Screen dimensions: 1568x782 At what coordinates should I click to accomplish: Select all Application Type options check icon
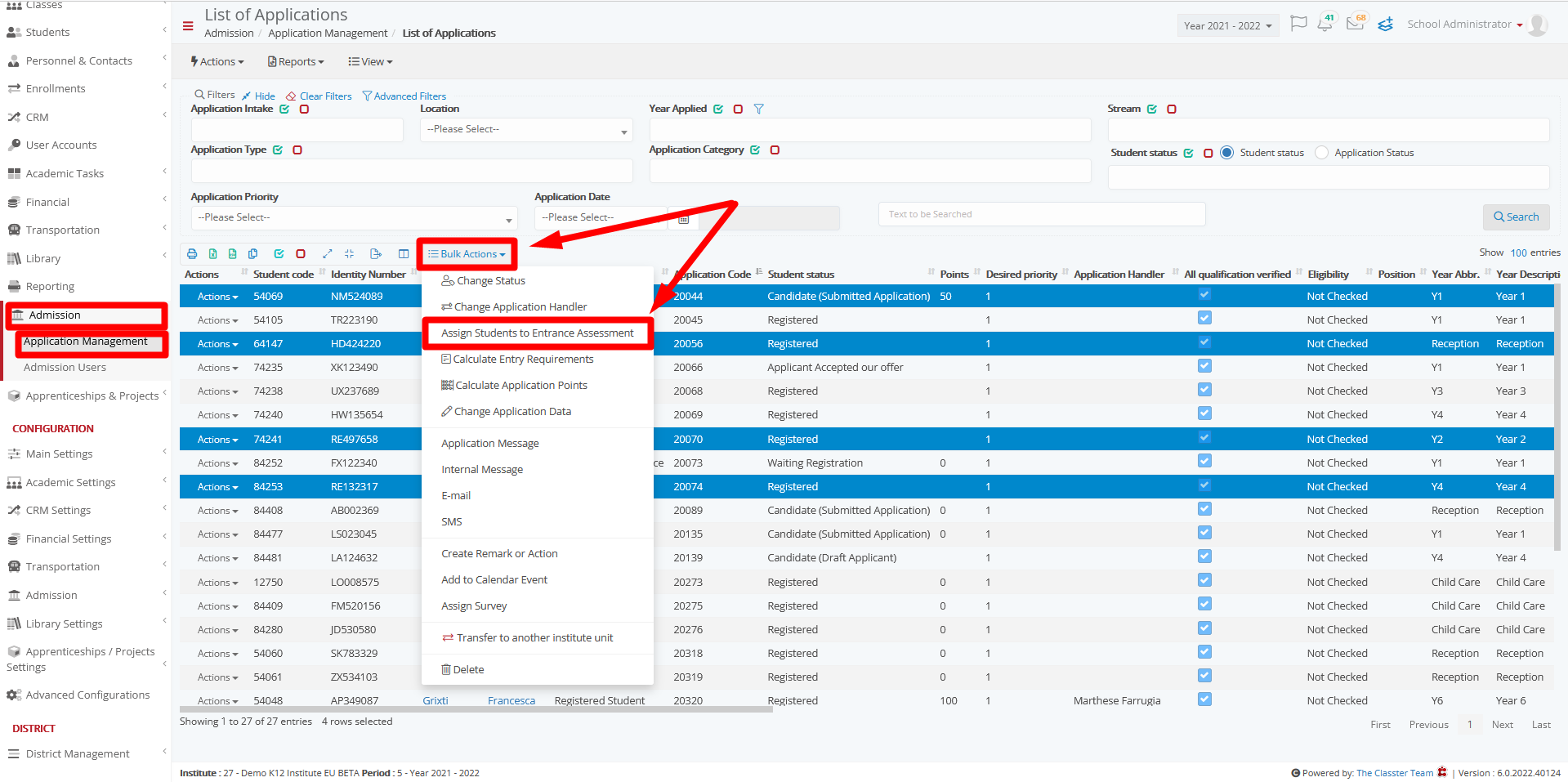click(x=278, y=150)
